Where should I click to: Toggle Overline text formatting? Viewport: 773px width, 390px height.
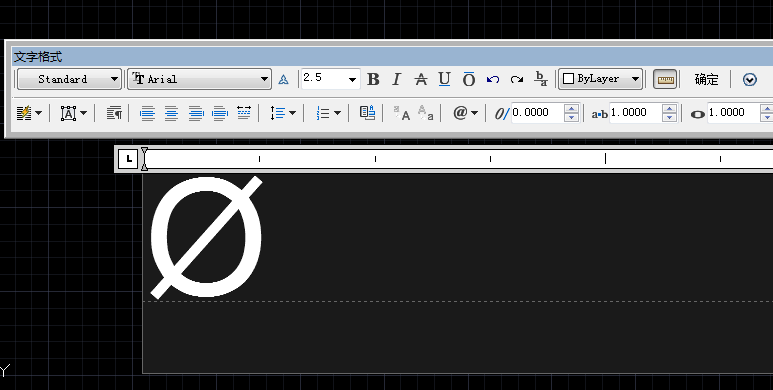click(468, 79)
